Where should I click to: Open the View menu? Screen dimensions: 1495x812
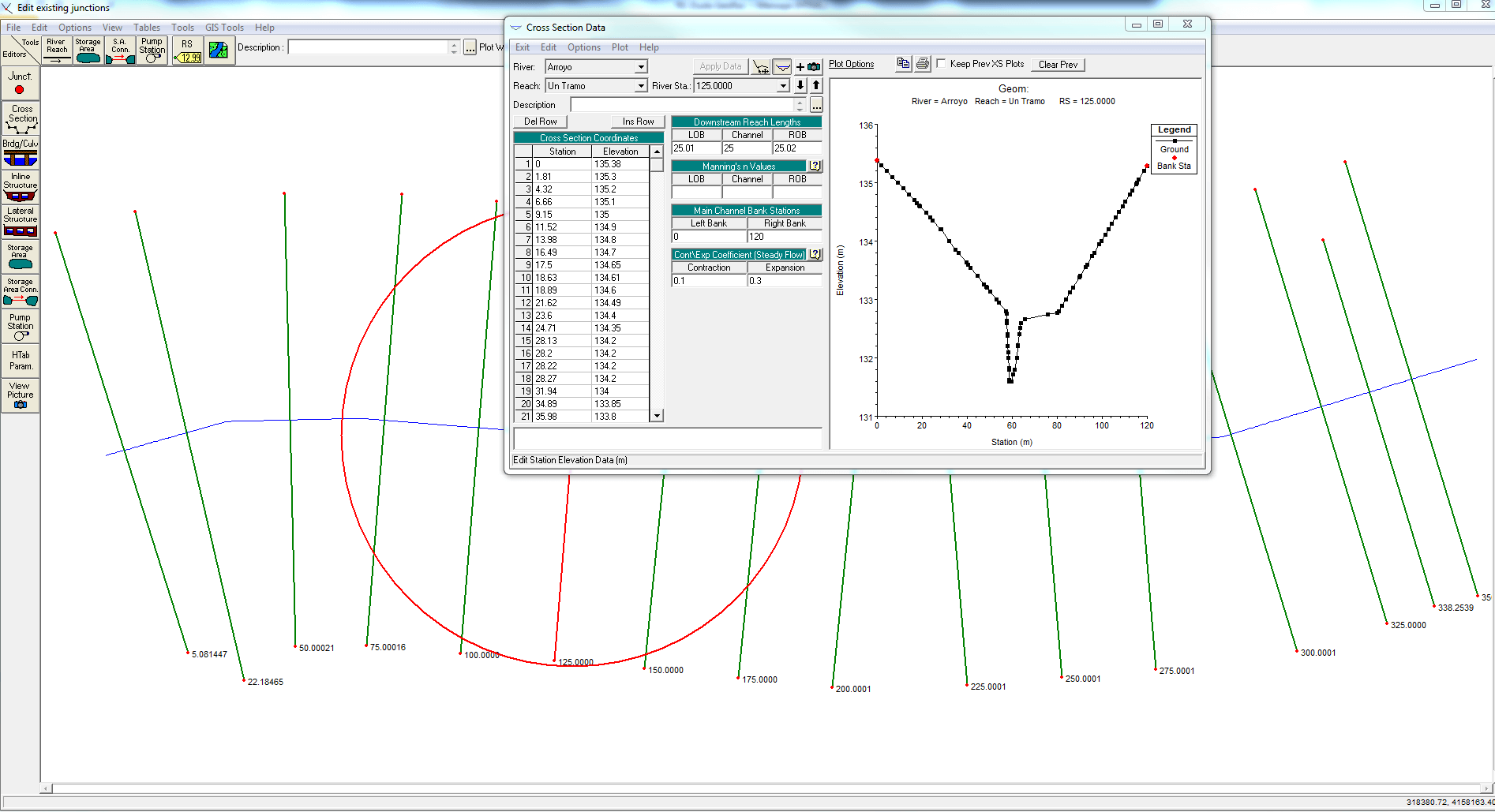coord(112,28)
